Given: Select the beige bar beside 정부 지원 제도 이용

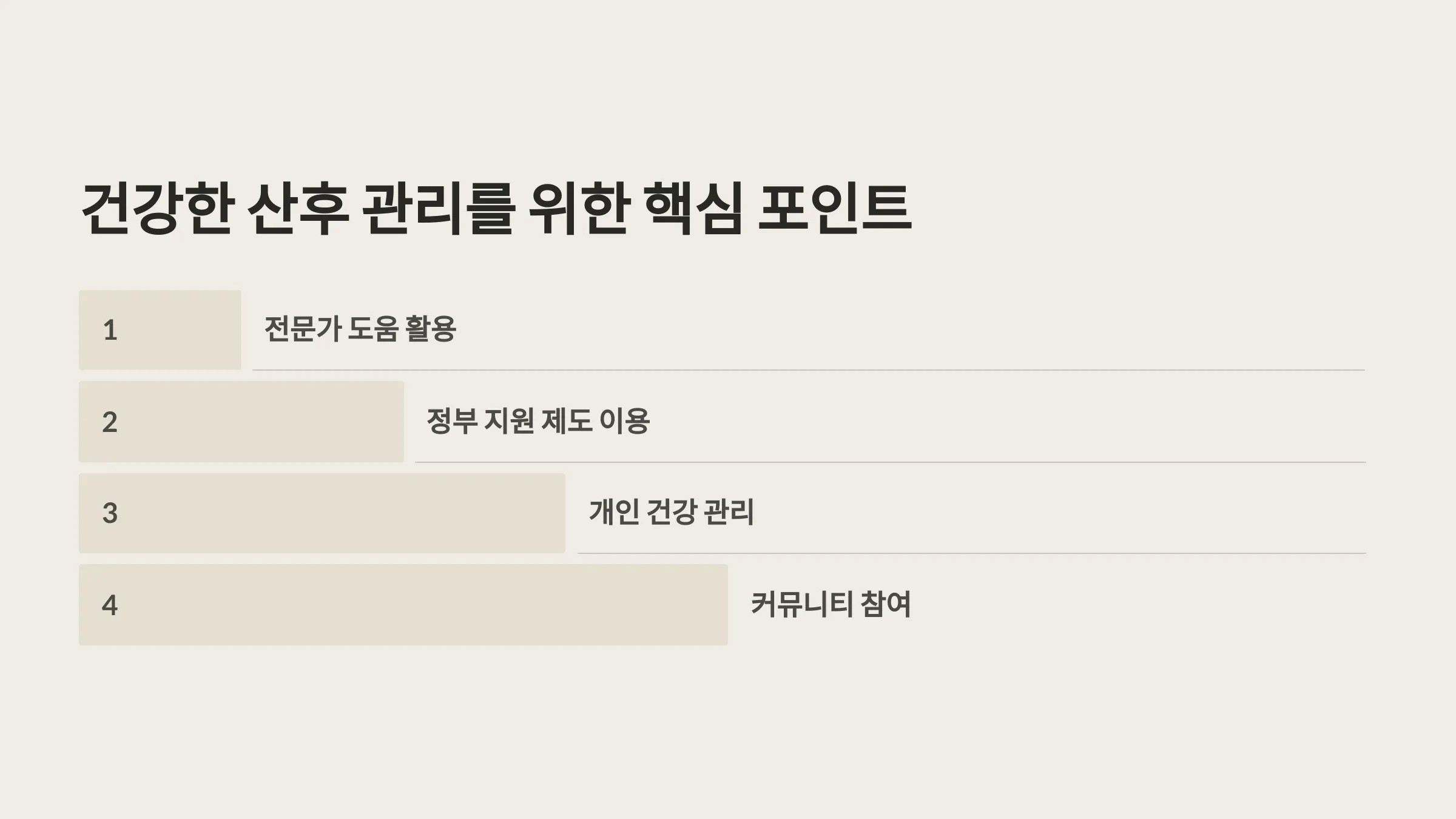Looking at the screenshot, I should coord(241,422).
